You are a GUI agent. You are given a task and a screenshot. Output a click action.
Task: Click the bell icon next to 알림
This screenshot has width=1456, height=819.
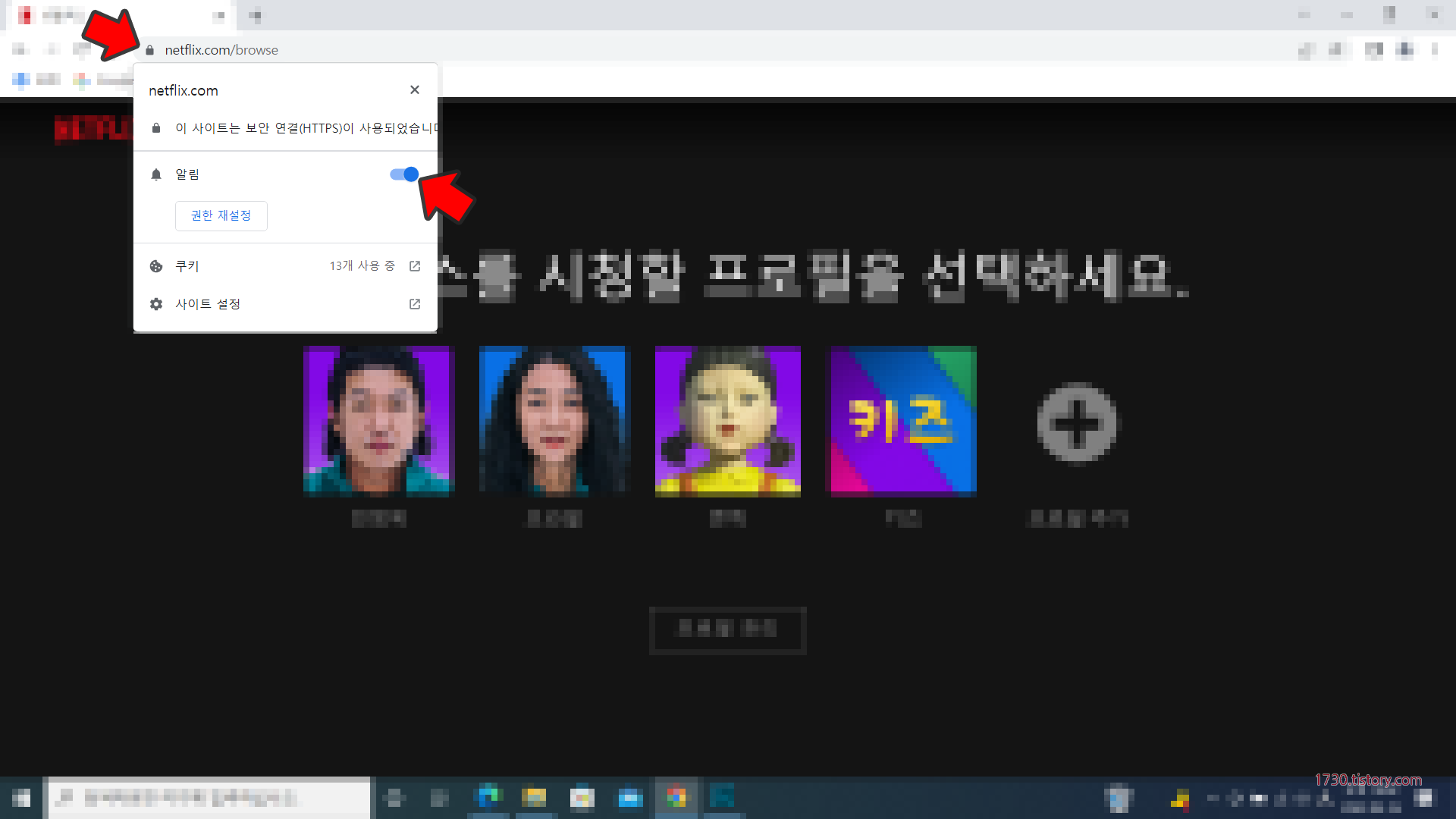156,174
